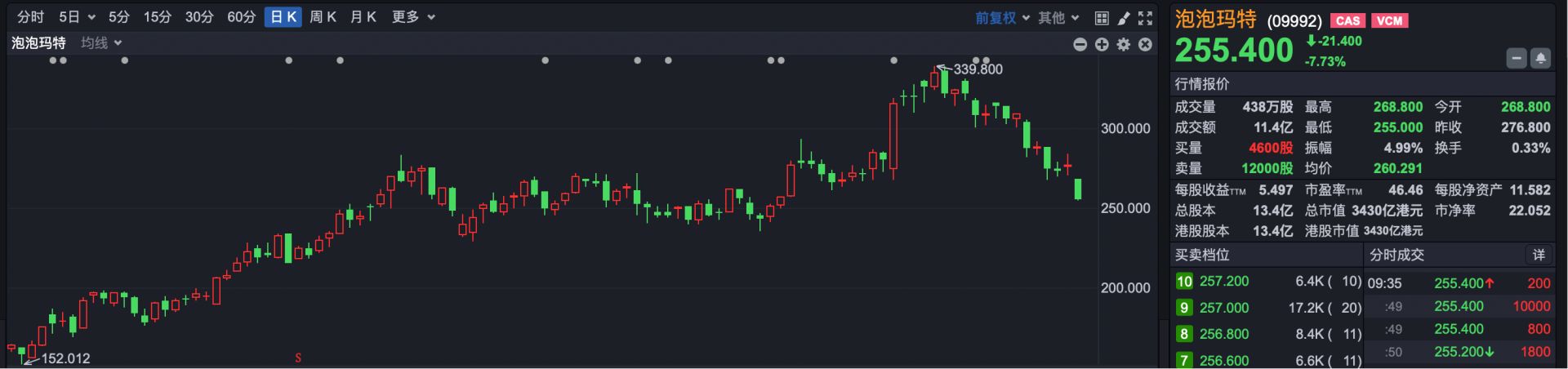This screenshot has width=1568, height=369.
Task: Expand chart to fullscreen
Action: pyautogui.click(x=1146, y=18)
